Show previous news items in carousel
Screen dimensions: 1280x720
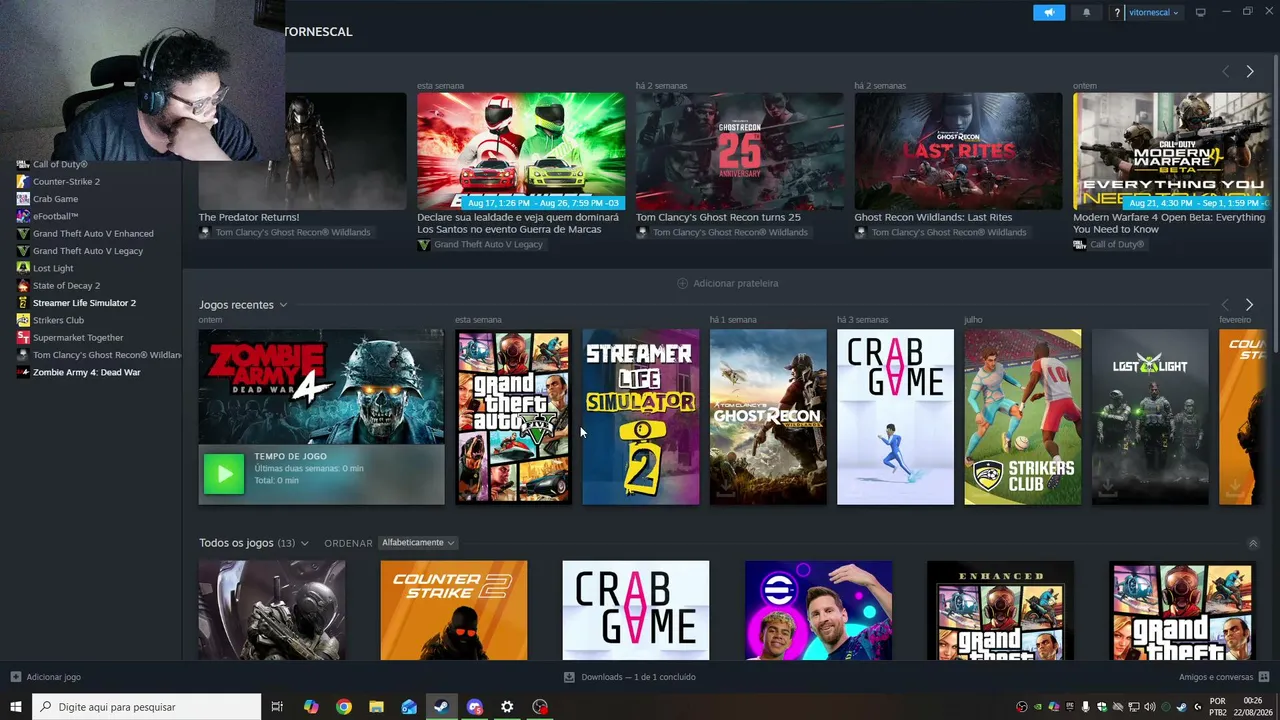[1225, 72]
